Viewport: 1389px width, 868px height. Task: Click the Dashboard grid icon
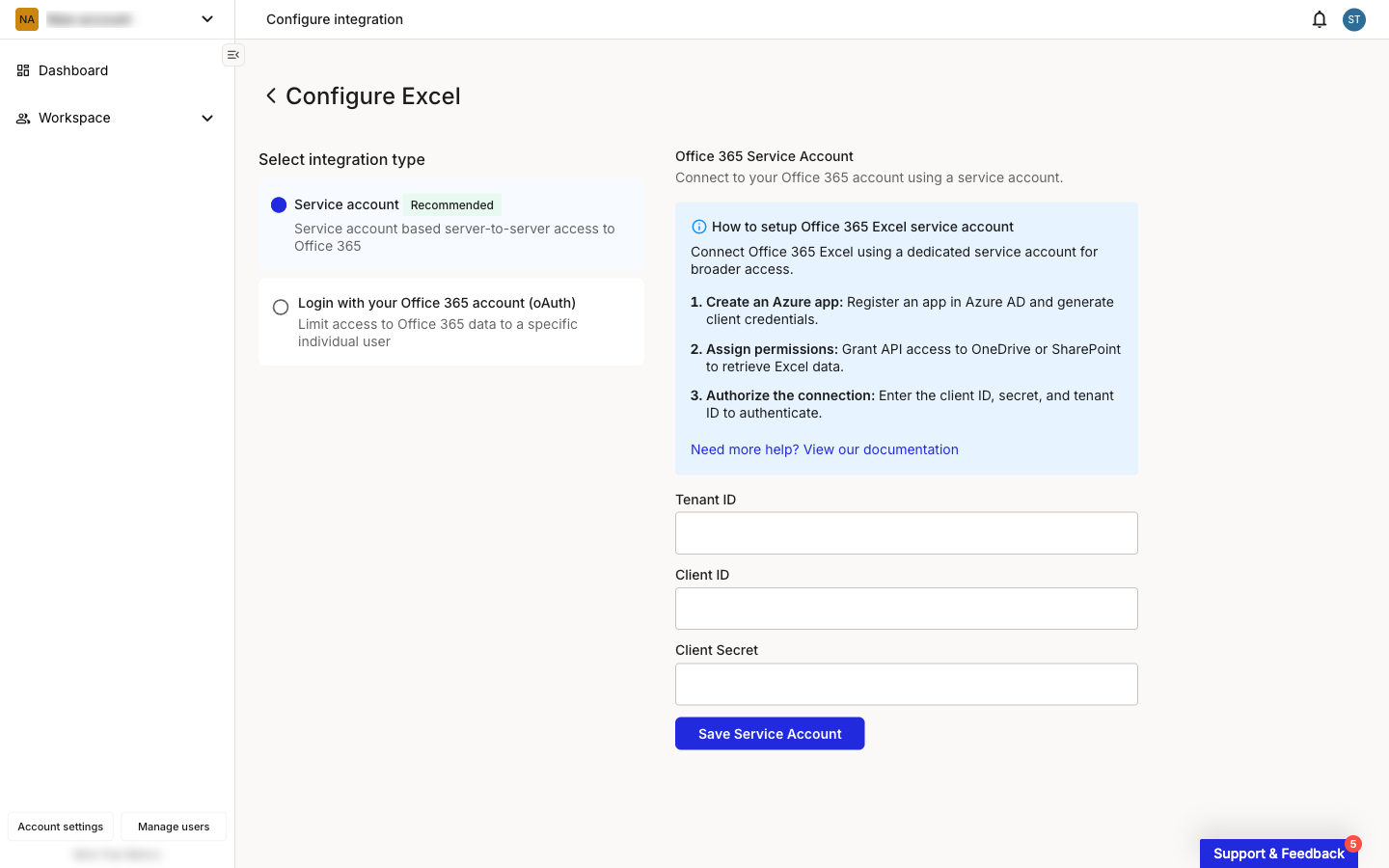point(23,70)
